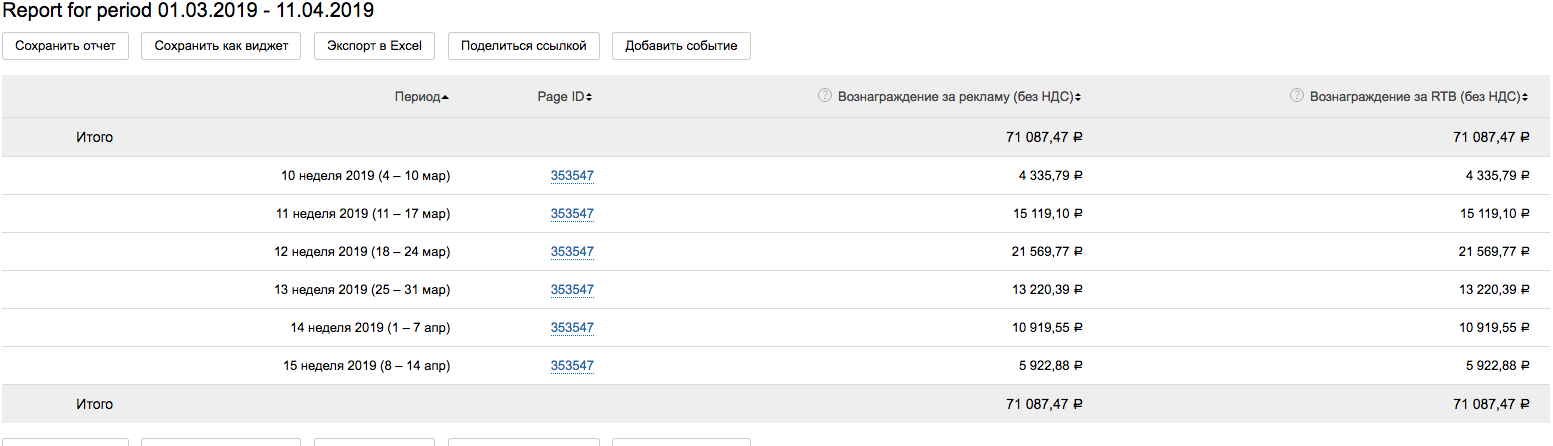The width and height of the screenshot is (1553, 446).
Task: Open Page ID 353547 link for week 10
Action: click(572, 176)
